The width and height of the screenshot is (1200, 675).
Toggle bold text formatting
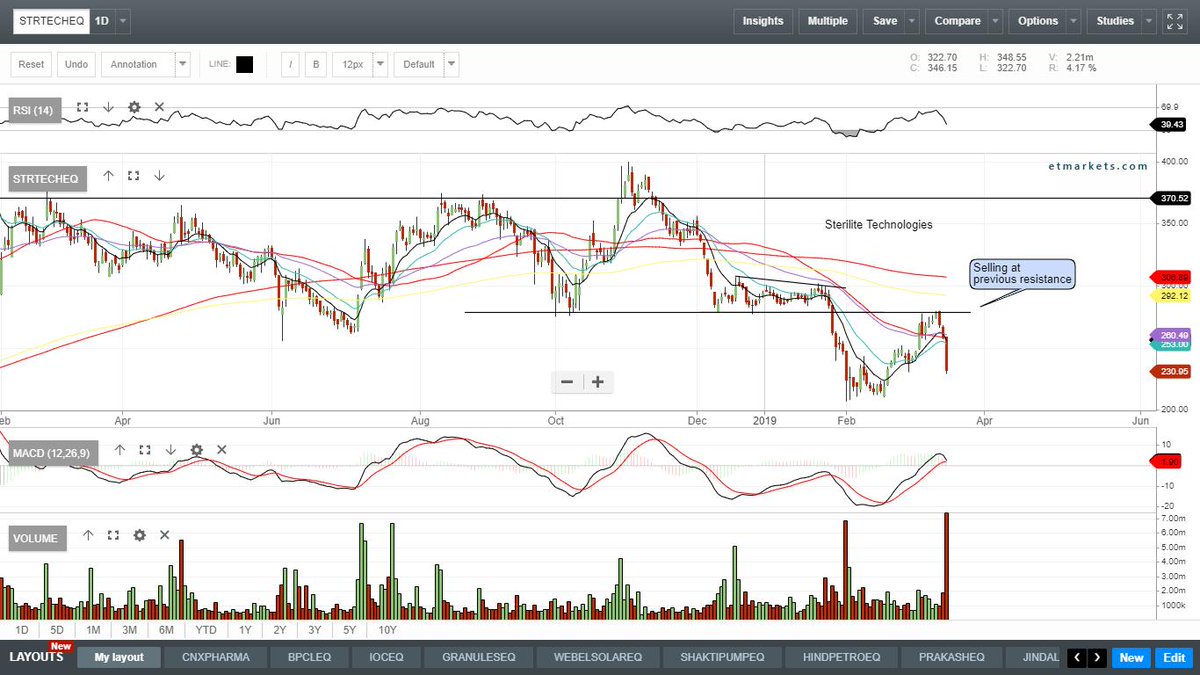pyautogui.click(x=315, y=63)
